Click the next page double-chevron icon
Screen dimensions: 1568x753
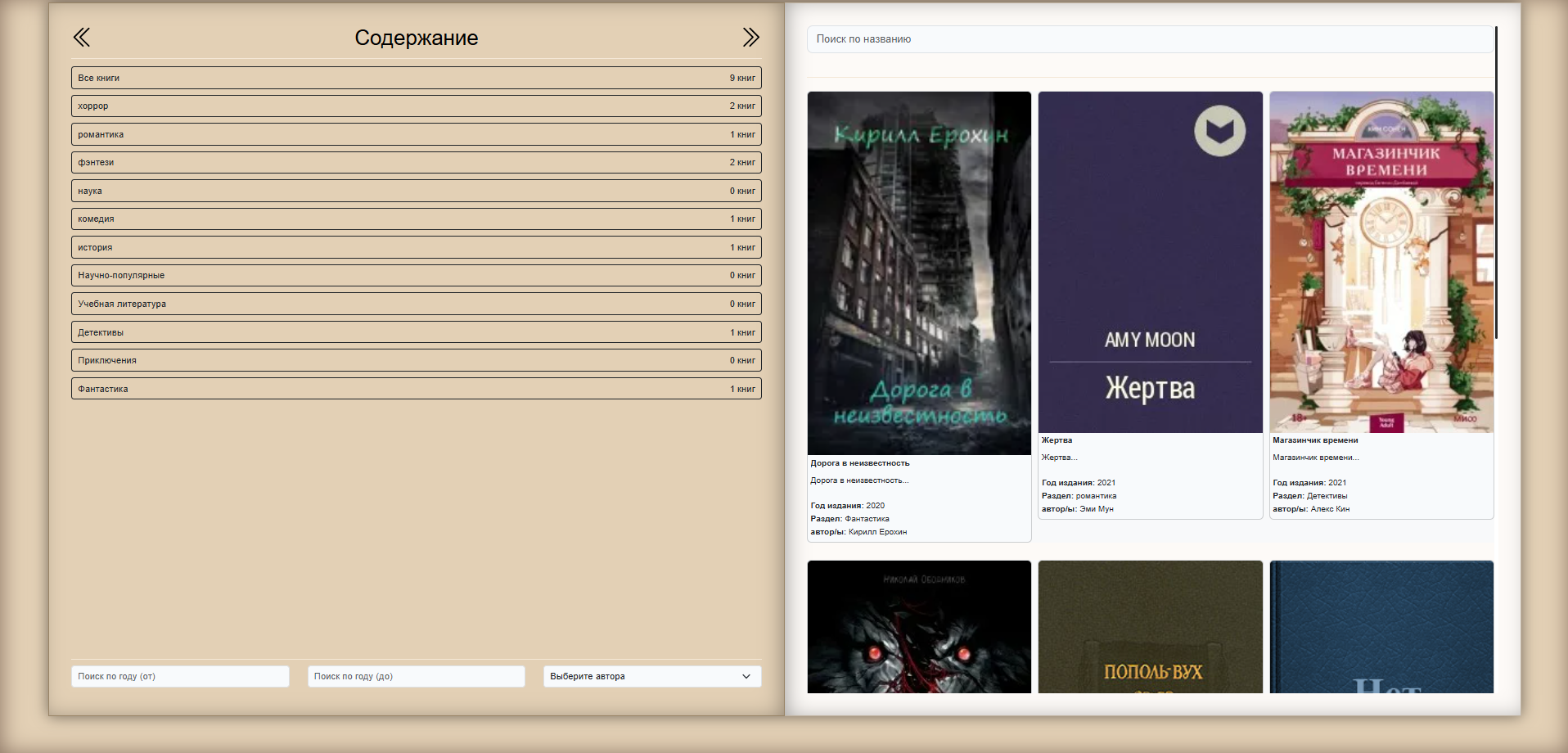751,38
